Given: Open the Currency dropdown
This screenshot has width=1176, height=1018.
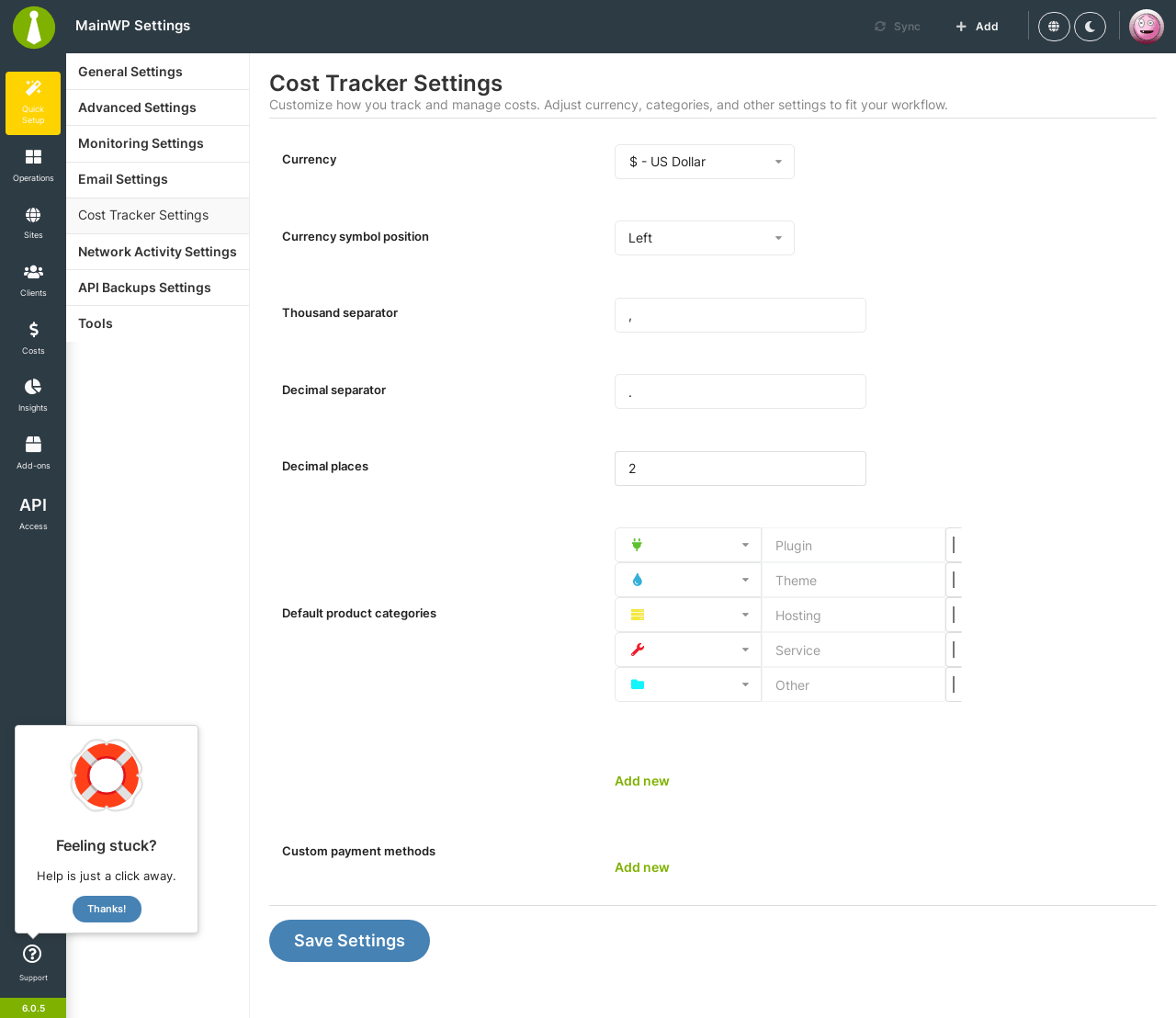Looking at the screenshot, I should click(705, 162).
